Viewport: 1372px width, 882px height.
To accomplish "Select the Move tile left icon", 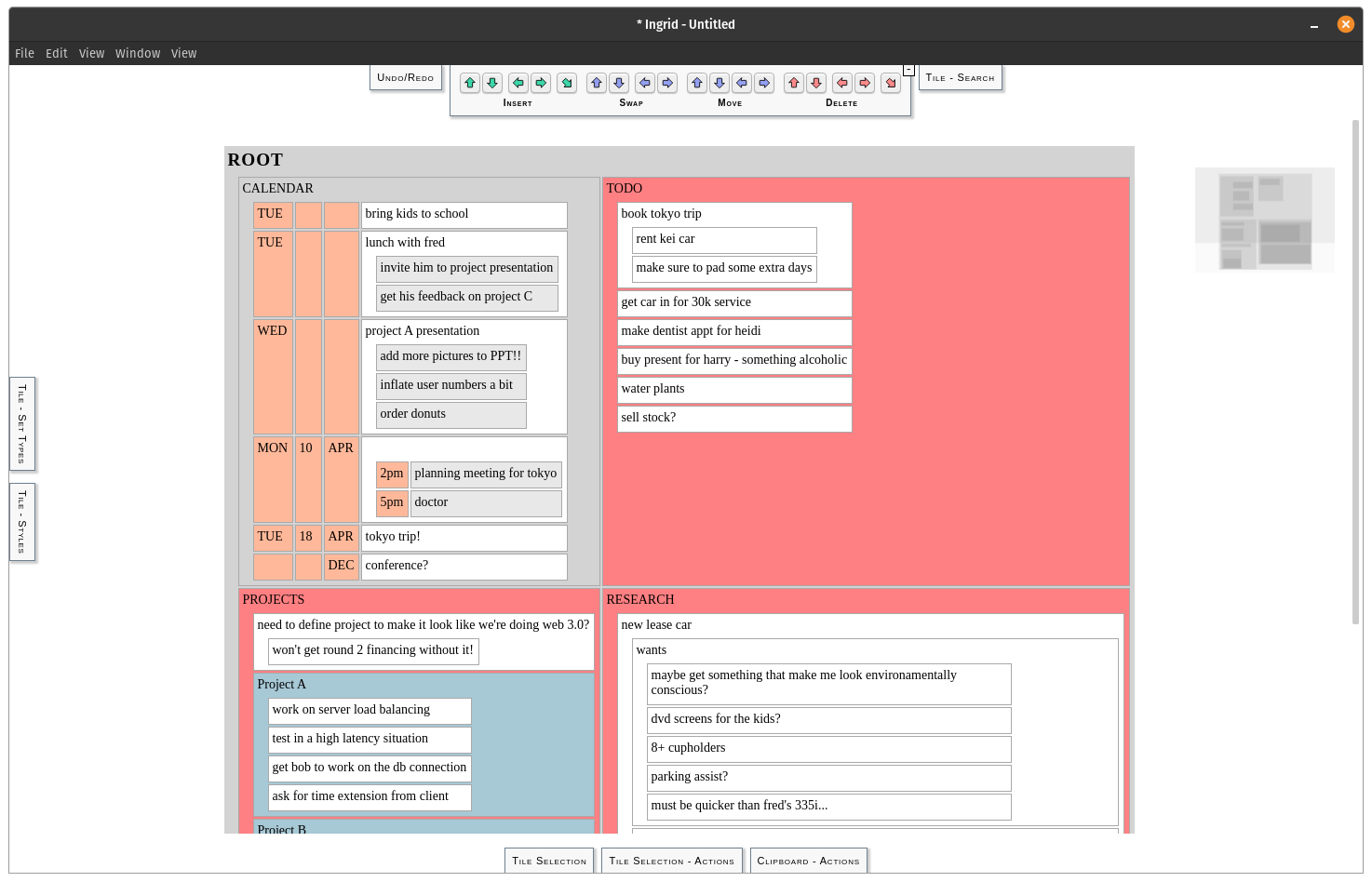I will pyautogui.click(x=741, y=83).
